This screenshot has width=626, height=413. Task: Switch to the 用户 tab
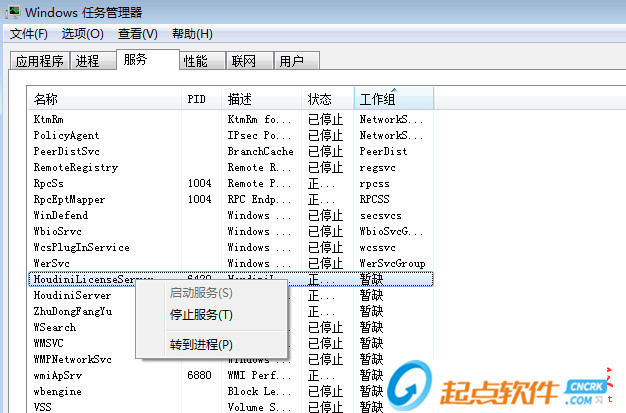click(297, 61)
